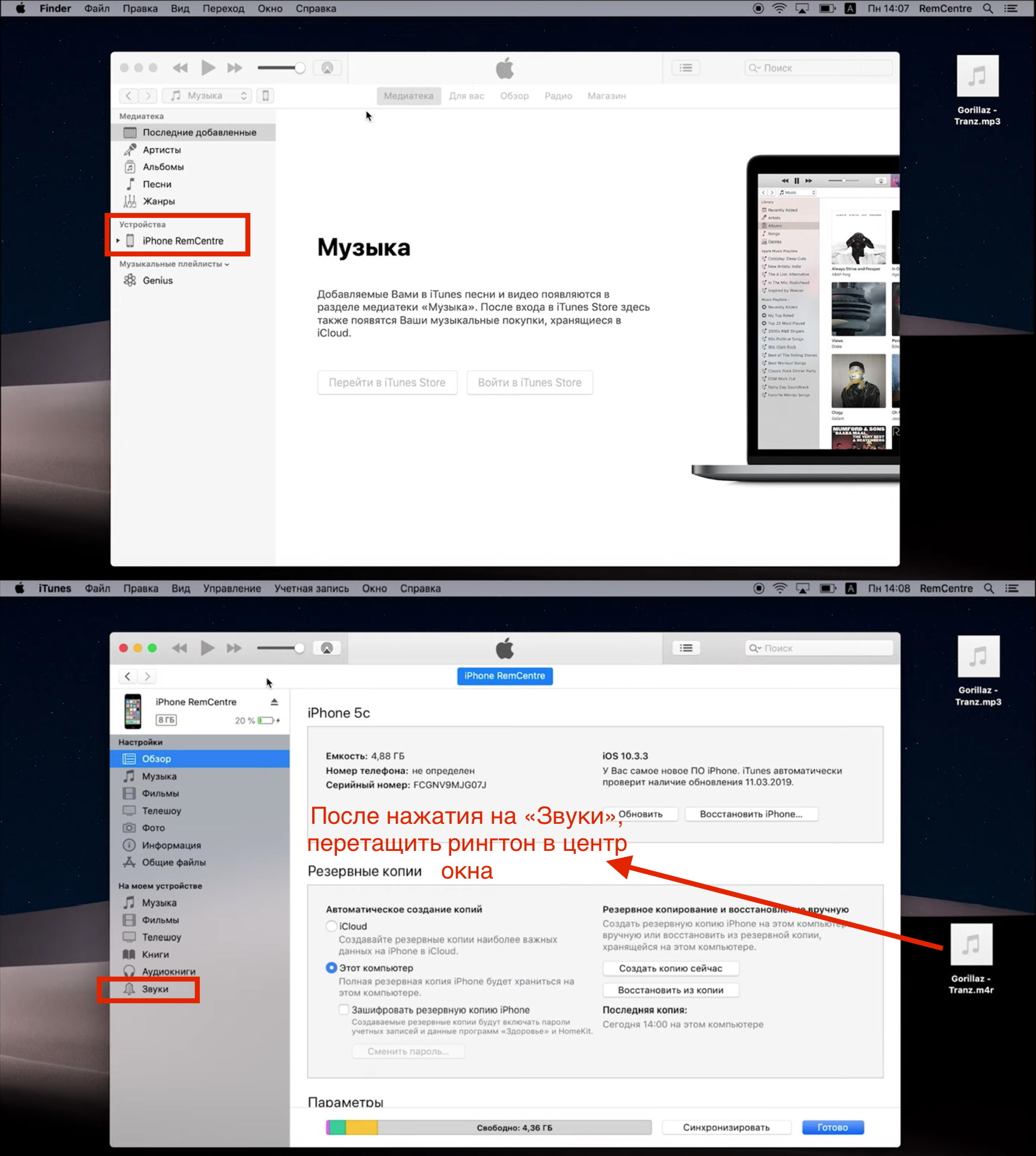Viewport: 1036px width, 1156px height.
Task: Click the fast-forward button in the upper iTunes window
Action: pos(235,68)
